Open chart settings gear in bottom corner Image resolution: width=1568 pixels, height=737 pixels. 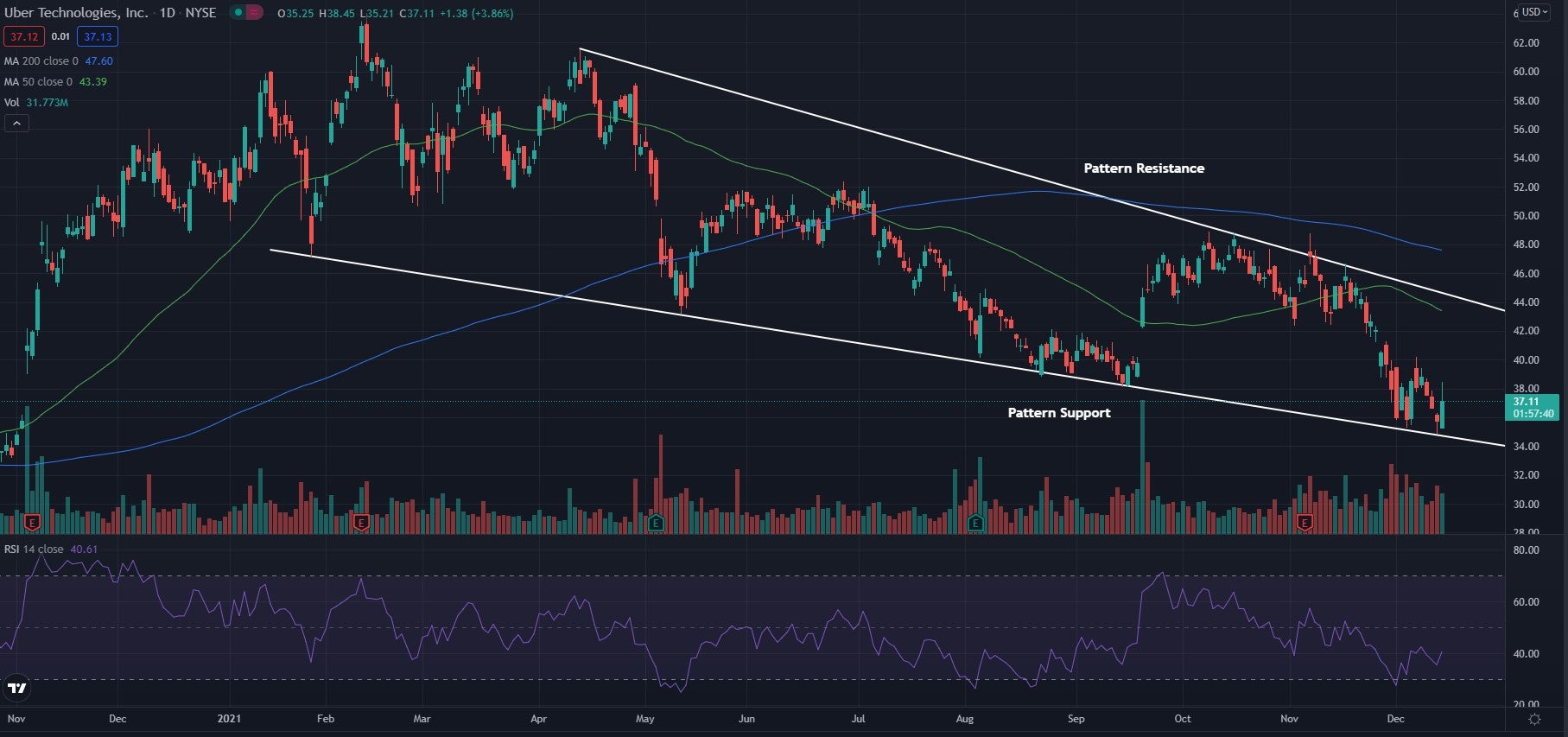[1534, 719]
